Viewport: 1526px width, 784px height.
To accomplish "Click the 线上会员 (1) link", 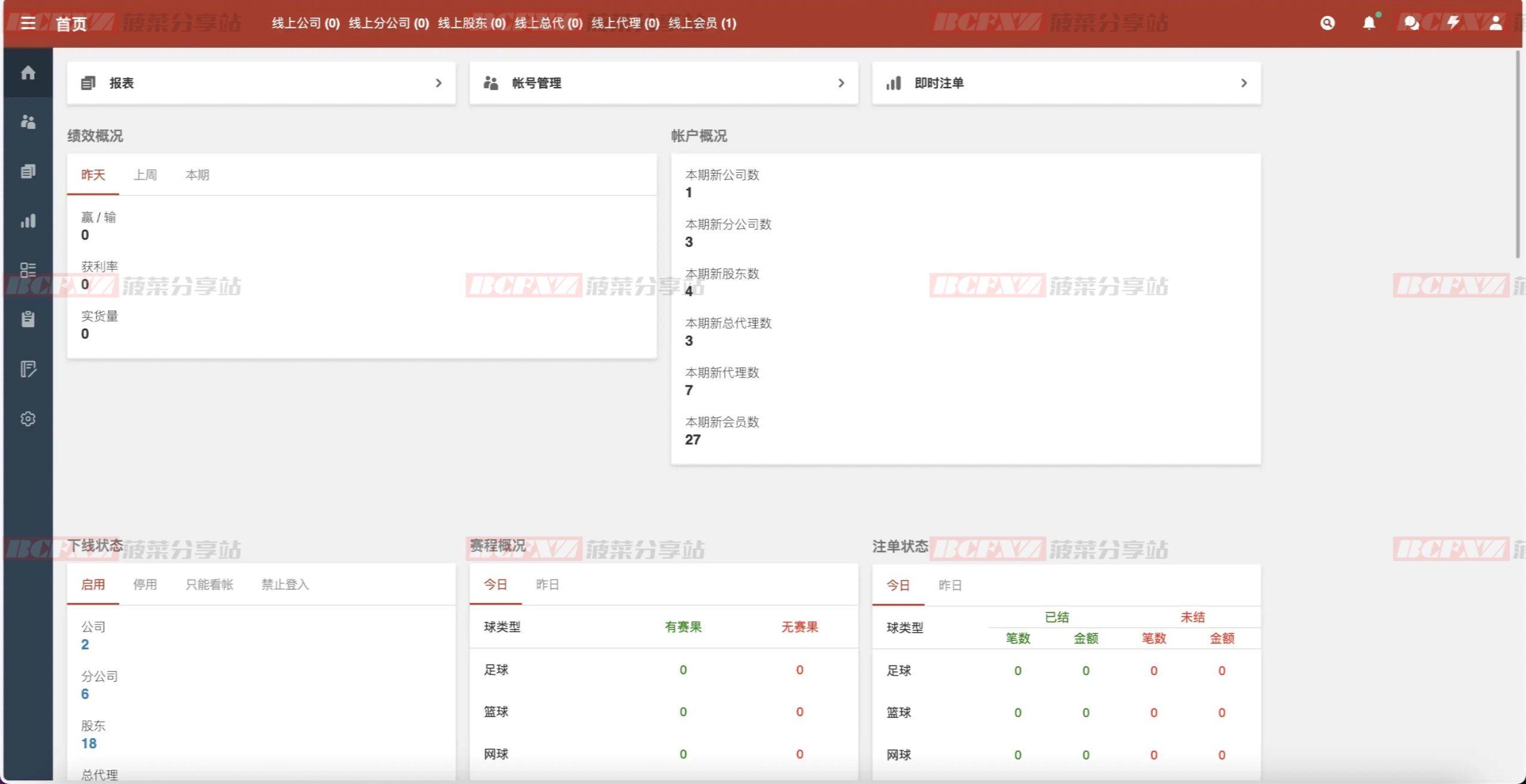I will pos(702,23).
